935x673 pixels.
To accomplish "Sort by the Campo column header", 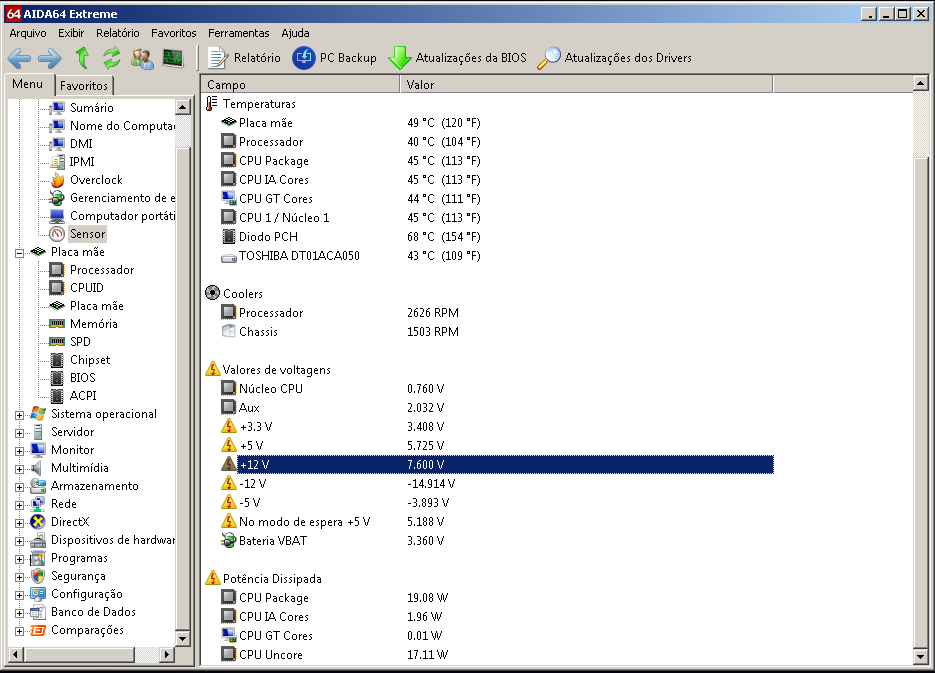I will pyautogui.click(x=300, y=84).
